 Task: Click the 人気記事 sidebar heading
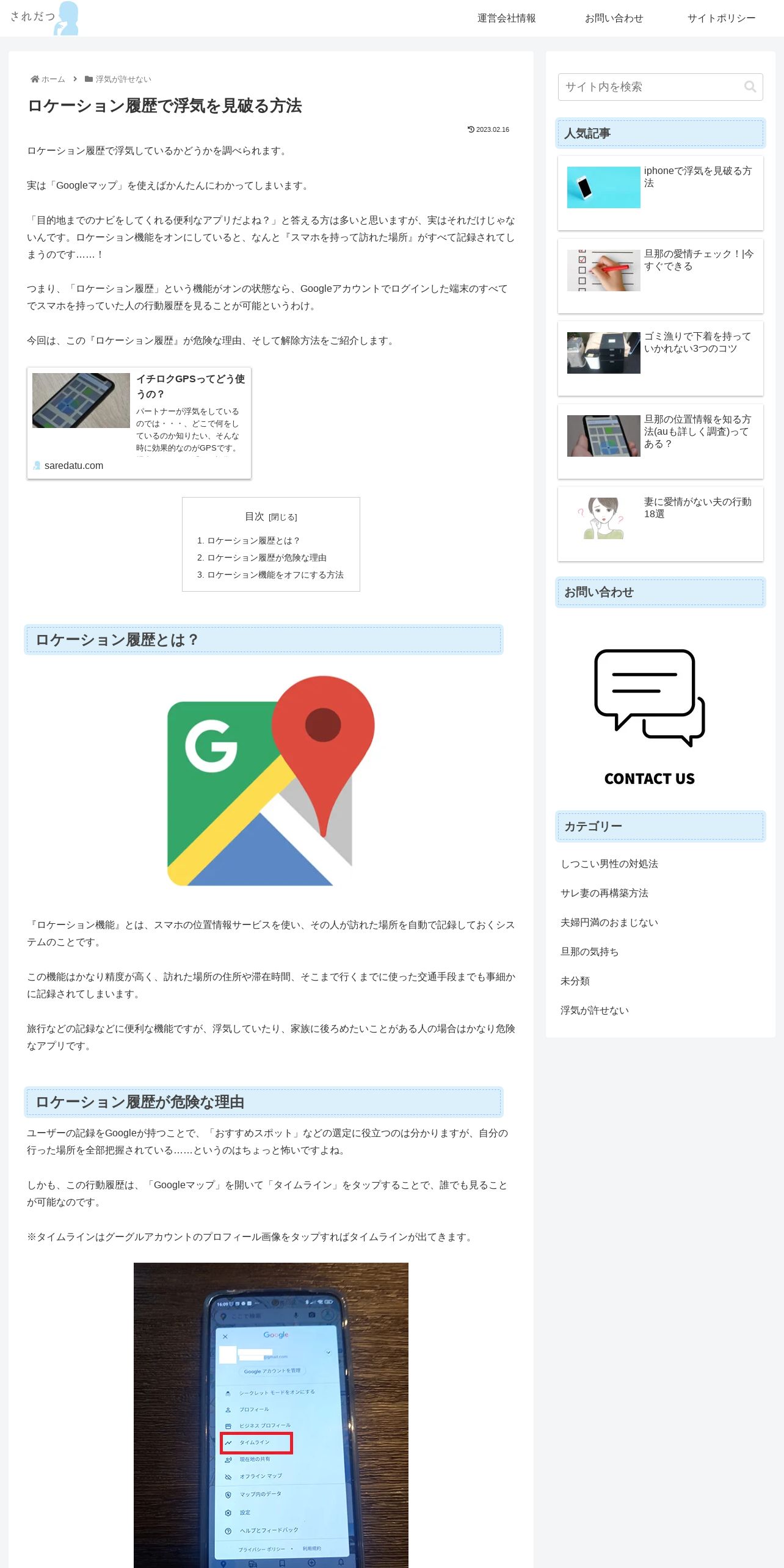pyautogui.click(x=661, y=133)
